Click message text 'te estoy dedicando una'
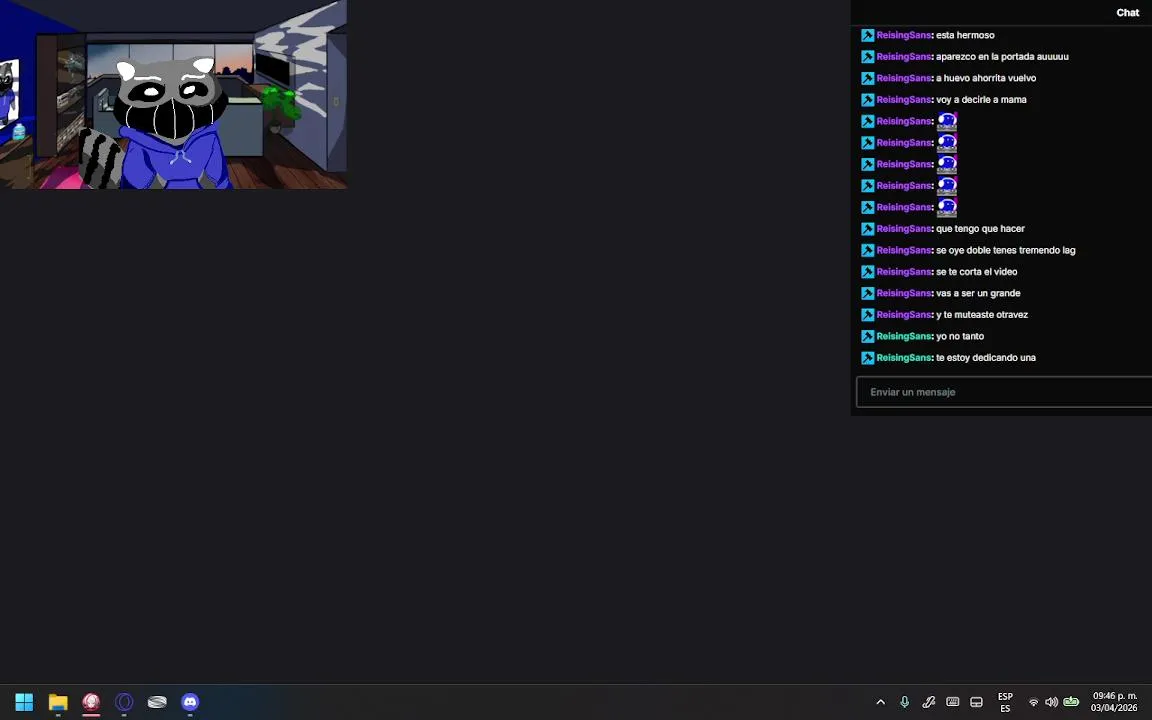Screen dimensions: 1152x720 coord(986,358)
